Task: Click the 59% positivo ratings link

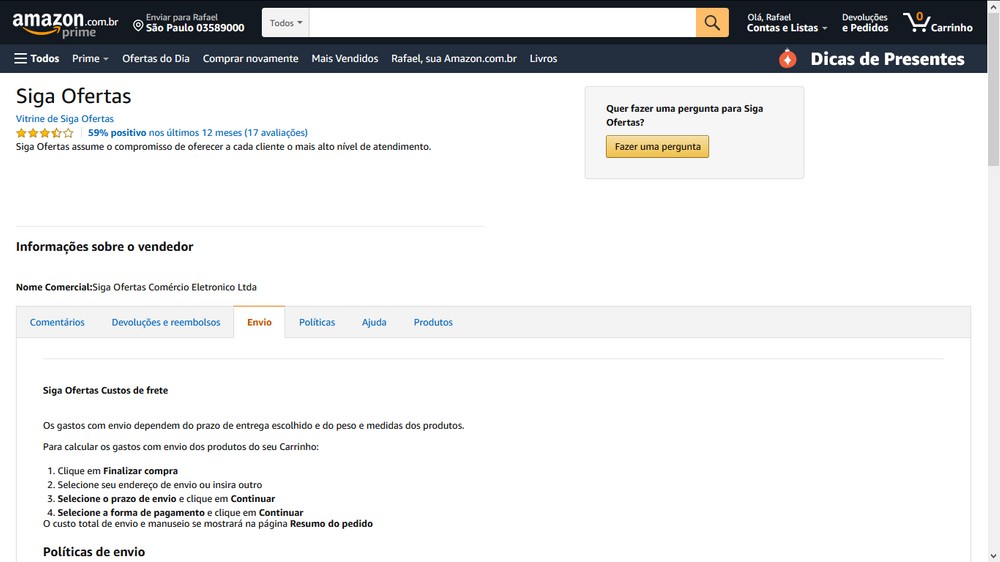Action: click(x=117, y=133)
